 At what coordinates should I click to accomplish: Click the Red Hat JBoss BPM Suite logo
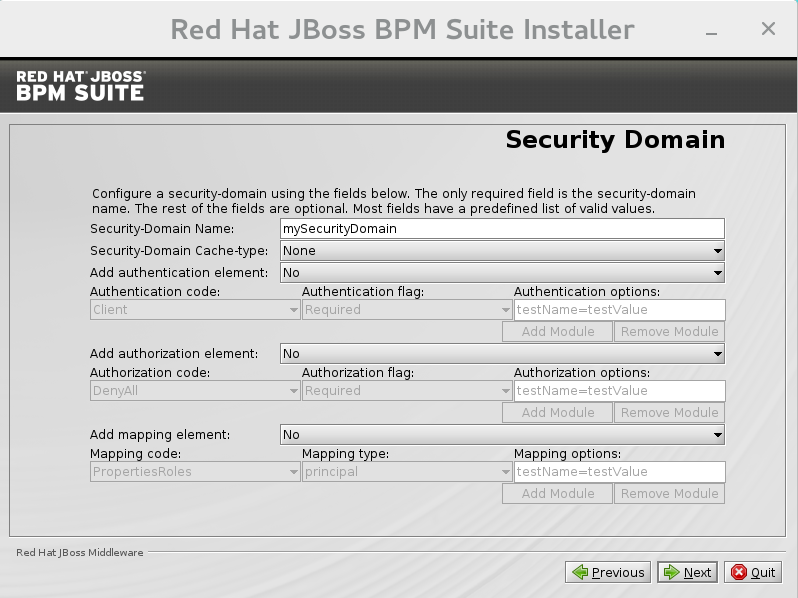pyautogui.click(x=80, y=85)
